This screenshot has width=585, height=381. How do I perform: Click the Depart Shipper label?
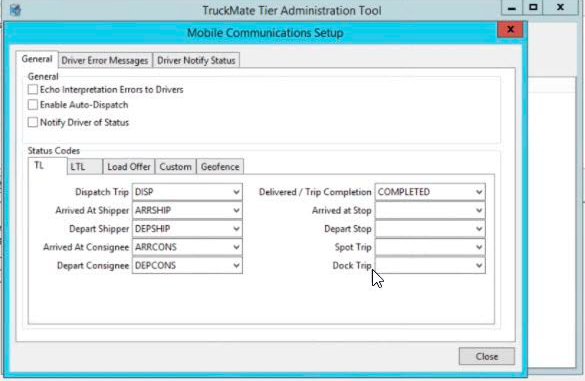pos(99,229)
